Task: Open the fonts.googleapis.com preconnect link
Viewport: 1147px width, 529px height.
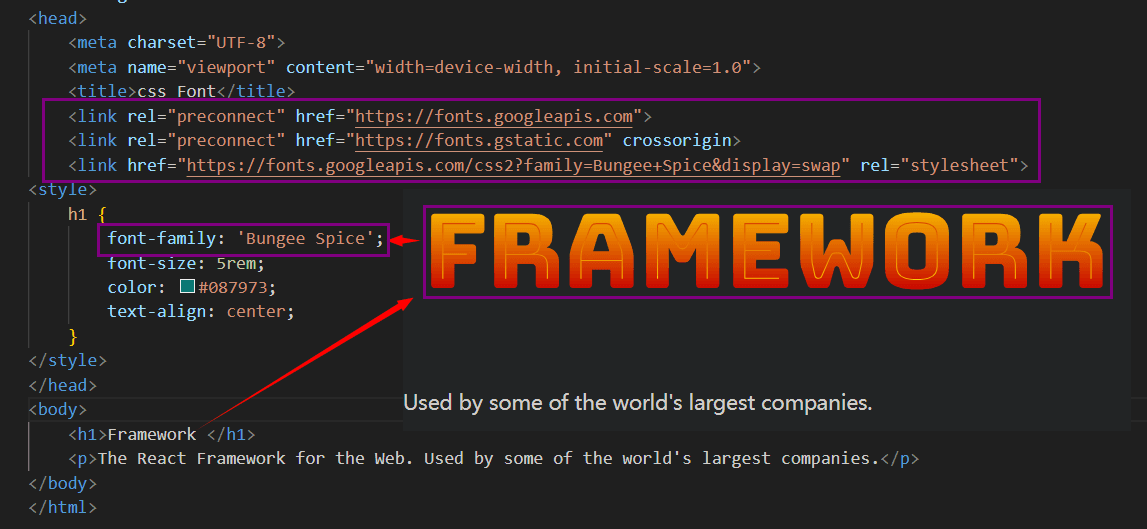Action: [x=494, y=116]
